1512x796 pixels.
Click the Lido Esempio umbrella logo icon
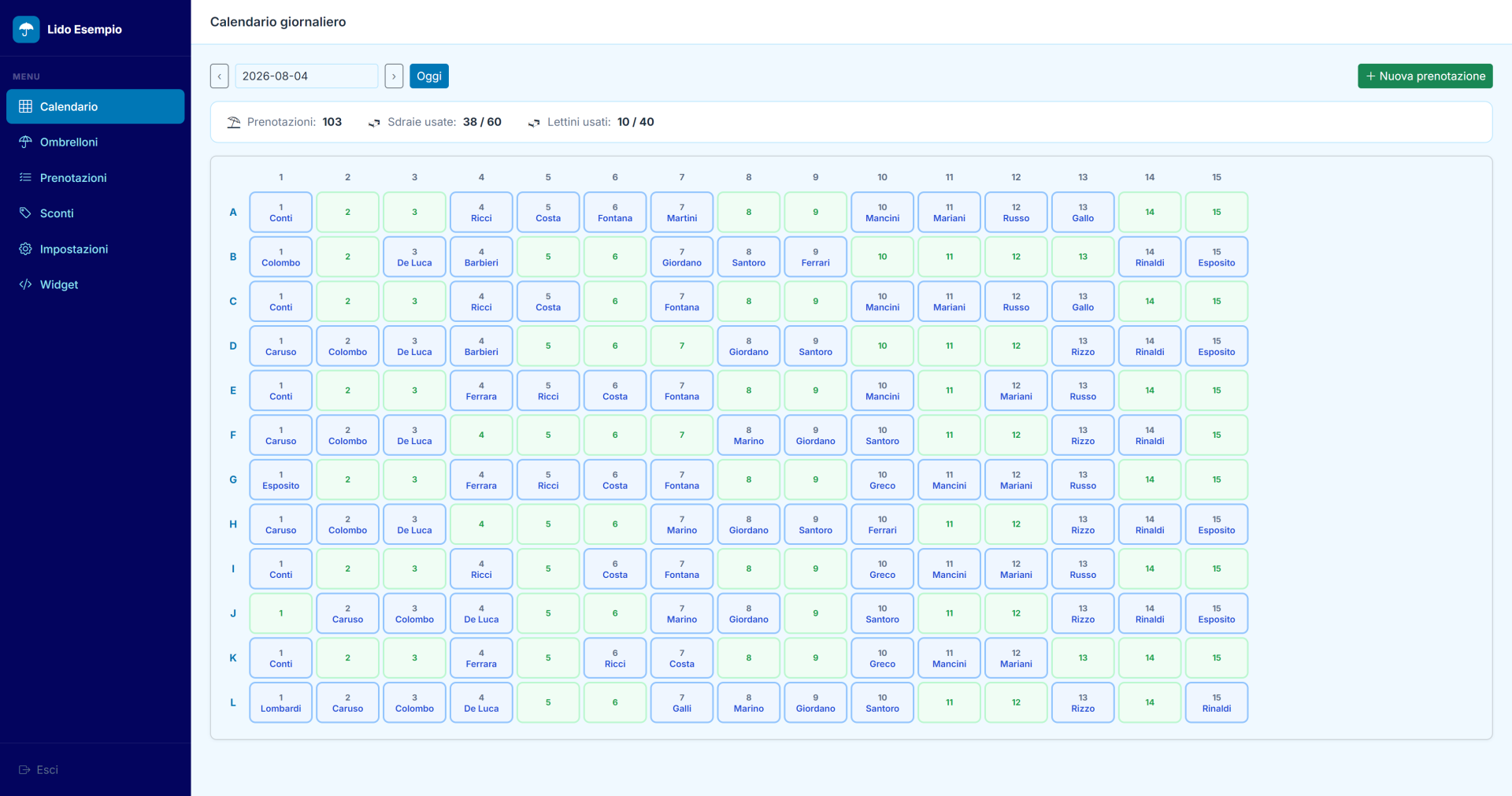[26, 29]
